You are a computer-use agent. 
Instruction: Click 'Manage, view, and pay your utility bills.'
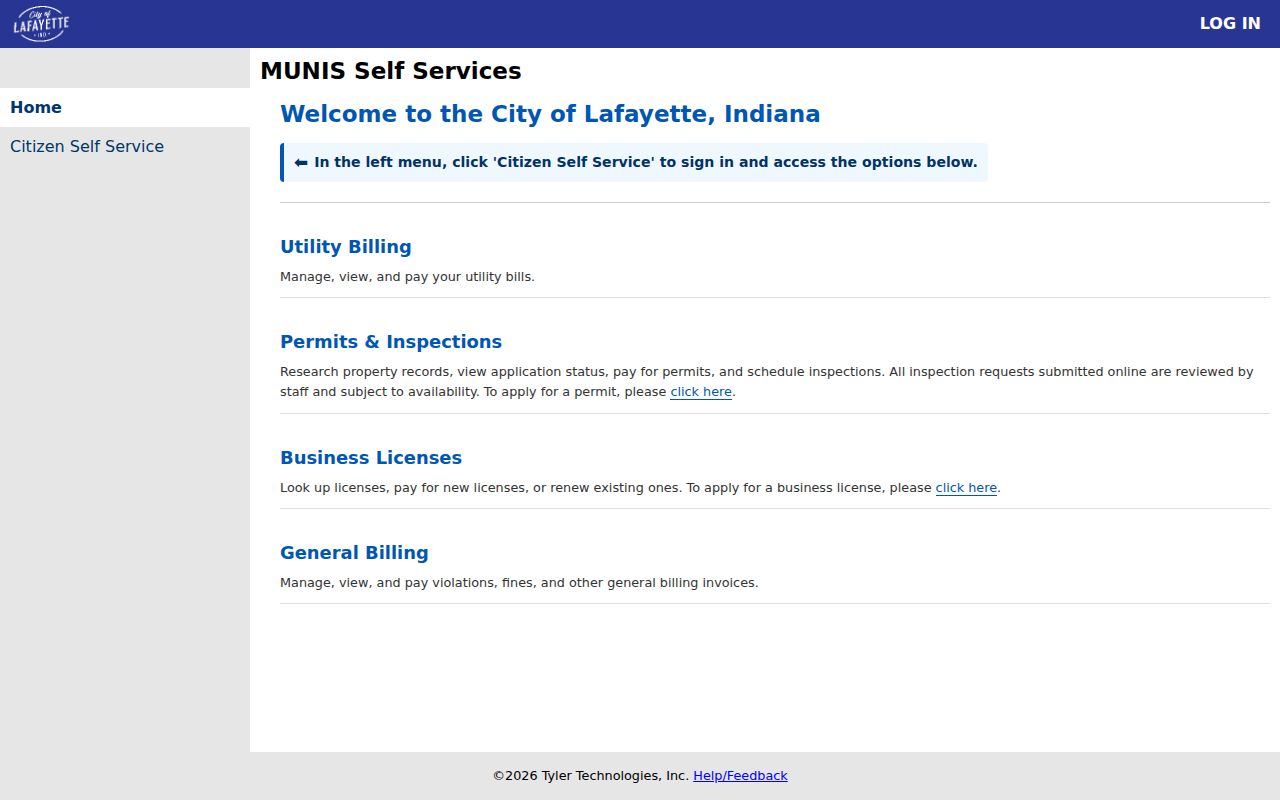pyautogui.click(x=407, y=277)
